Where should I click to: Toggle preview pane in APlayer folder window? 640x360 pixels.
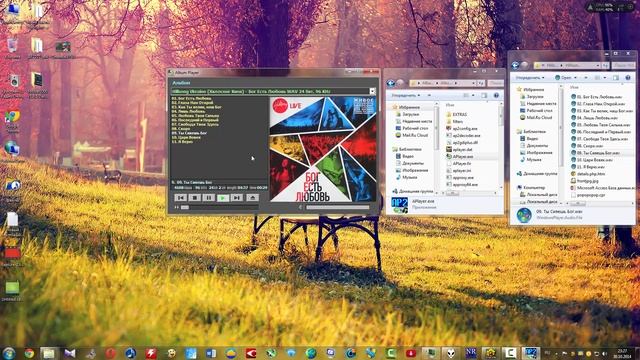pos(484,95)
